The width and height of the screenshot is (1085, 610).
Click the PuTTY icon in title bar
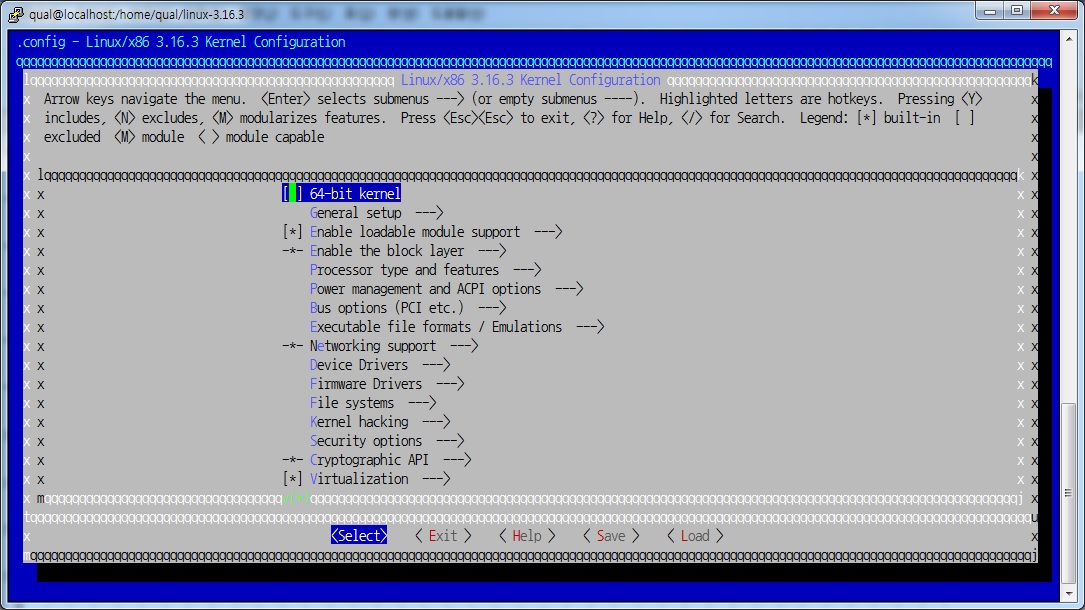(15, 14)
